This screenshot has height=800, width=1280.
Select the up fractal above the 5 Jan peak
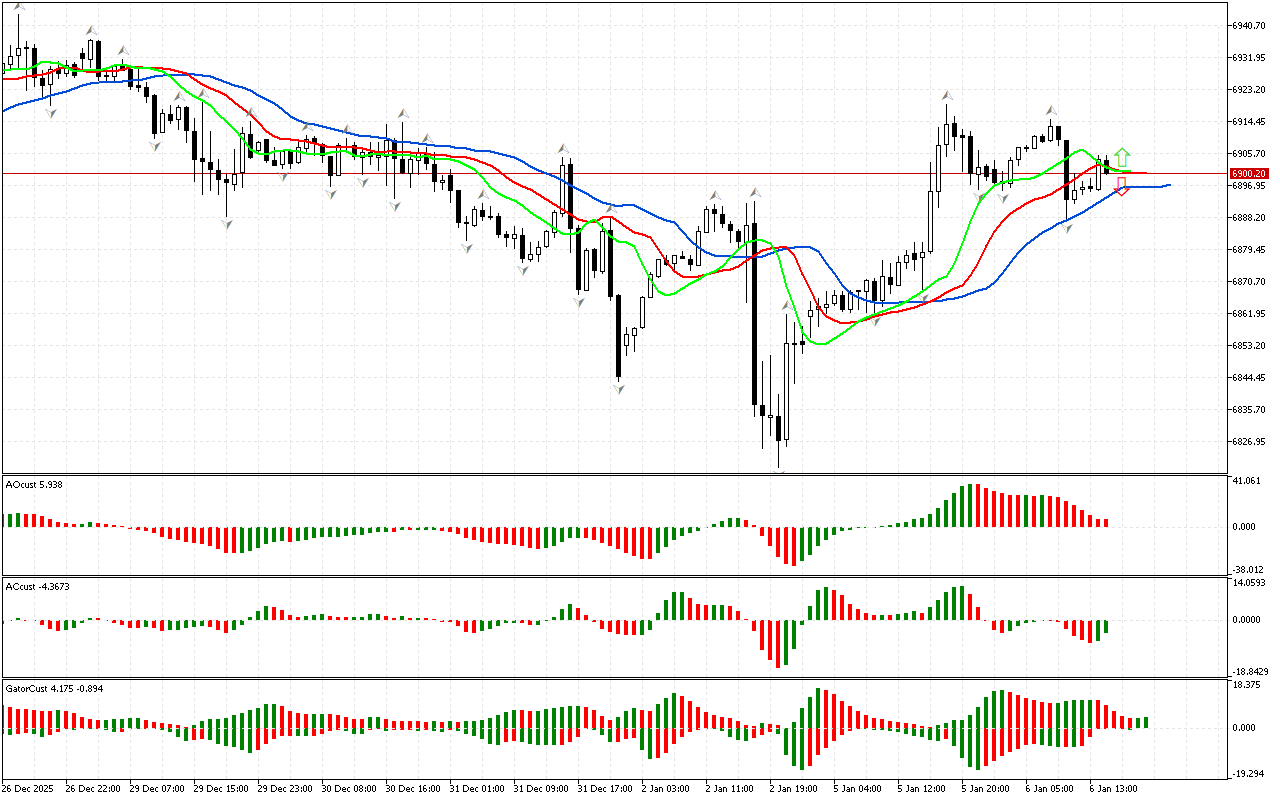click(x=945, y=95)
